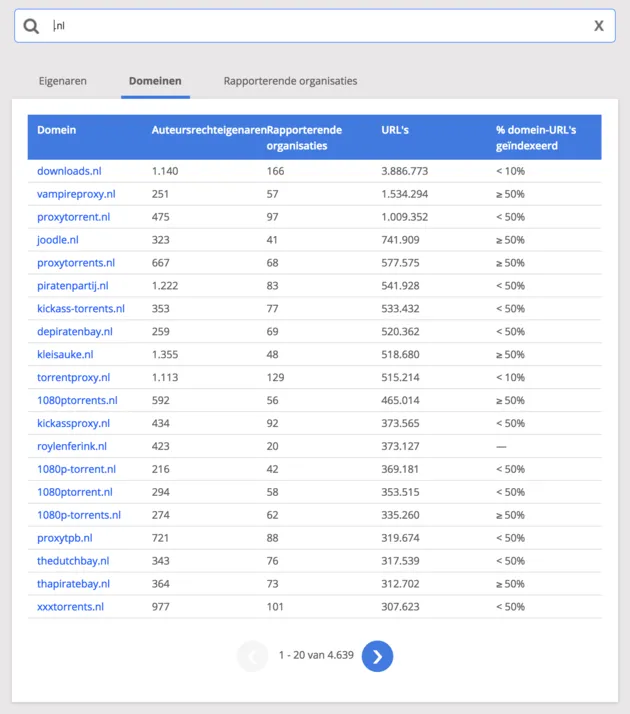Select reporting organisations value 166
630x714 pixels.
[275, 171]
